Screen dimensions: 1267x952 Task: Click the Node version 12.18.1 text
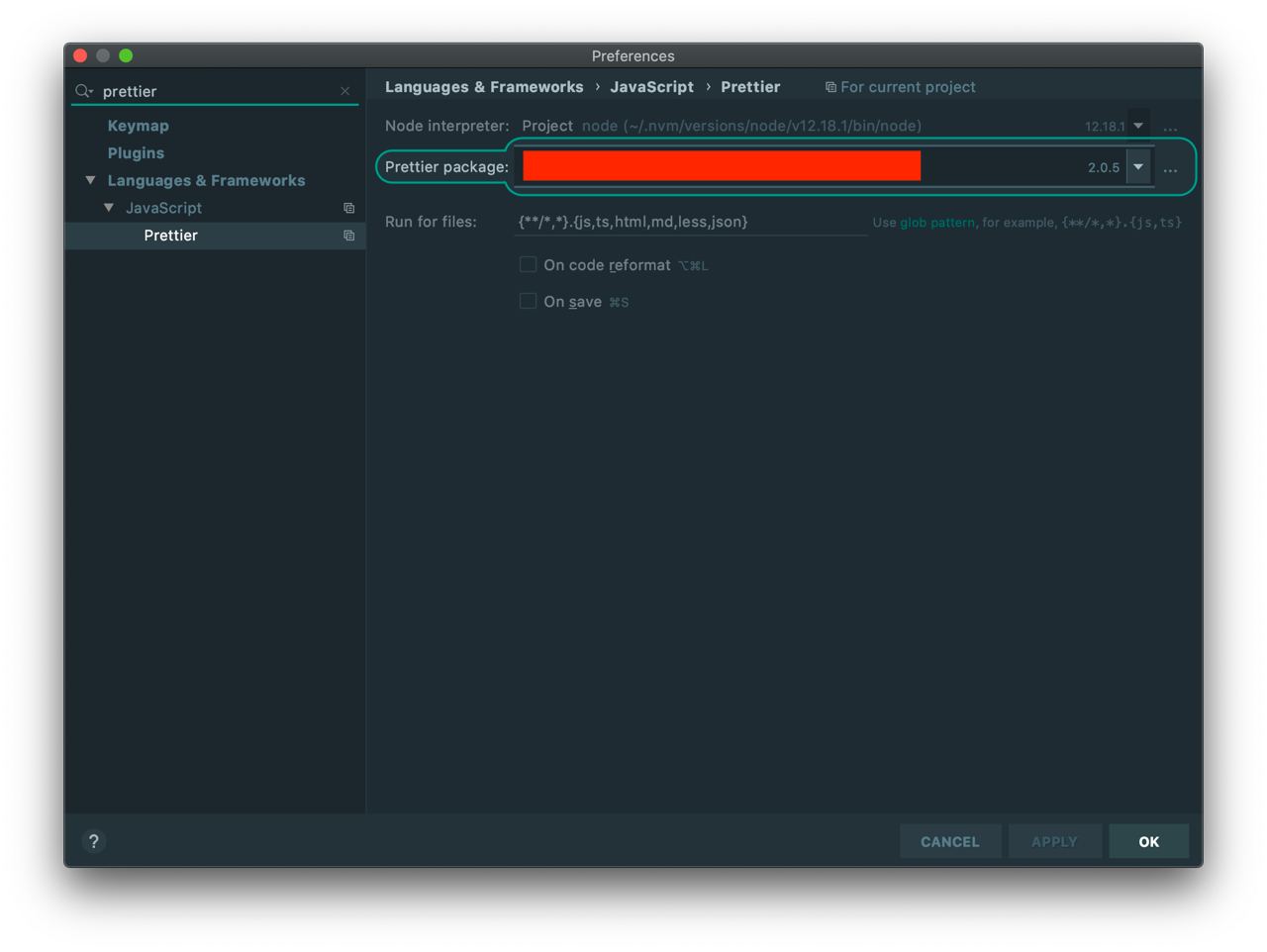click(1105, 127)
